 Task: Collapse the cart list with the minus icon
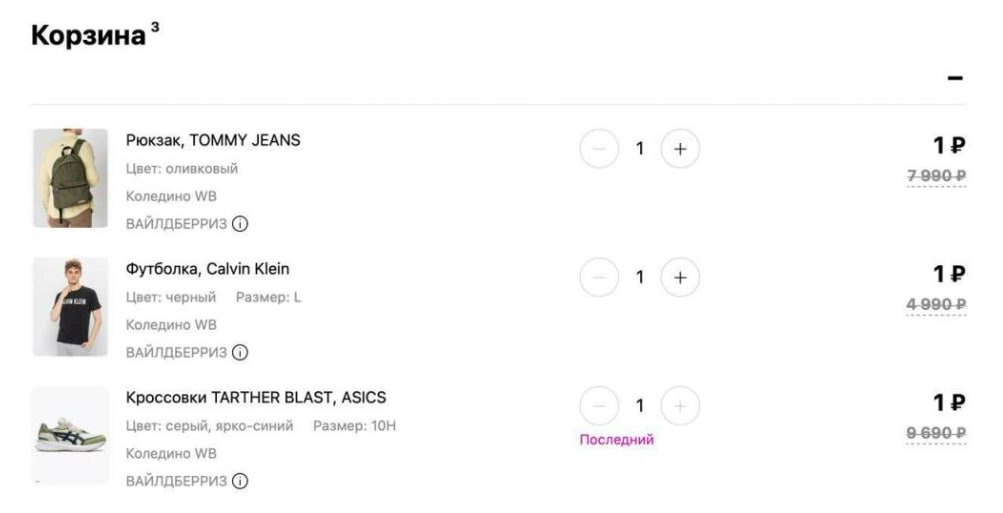coord(955,78)
